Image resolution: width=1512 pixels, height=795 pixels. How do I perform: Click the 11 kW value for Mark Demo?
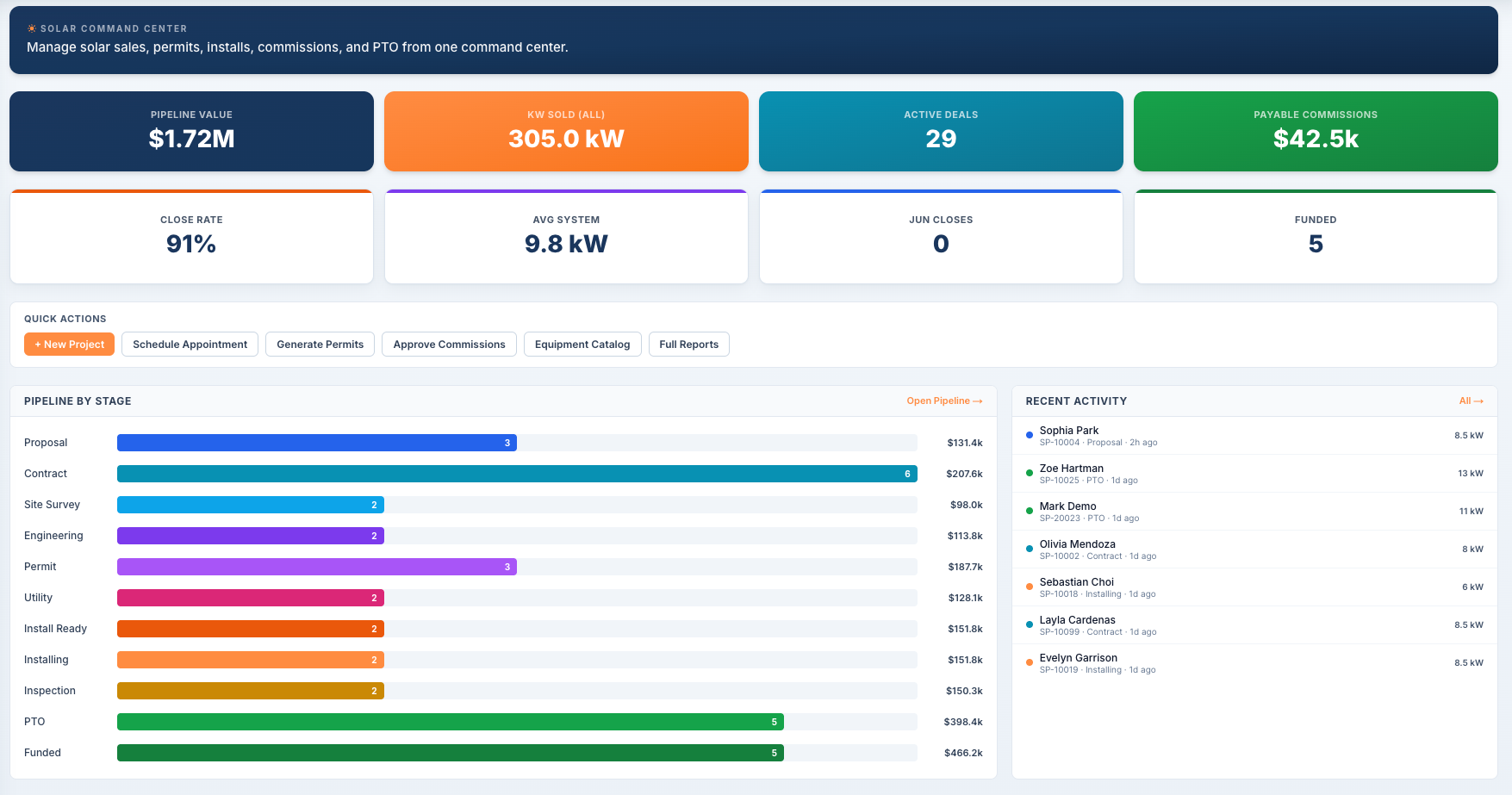coord(1471,512)
